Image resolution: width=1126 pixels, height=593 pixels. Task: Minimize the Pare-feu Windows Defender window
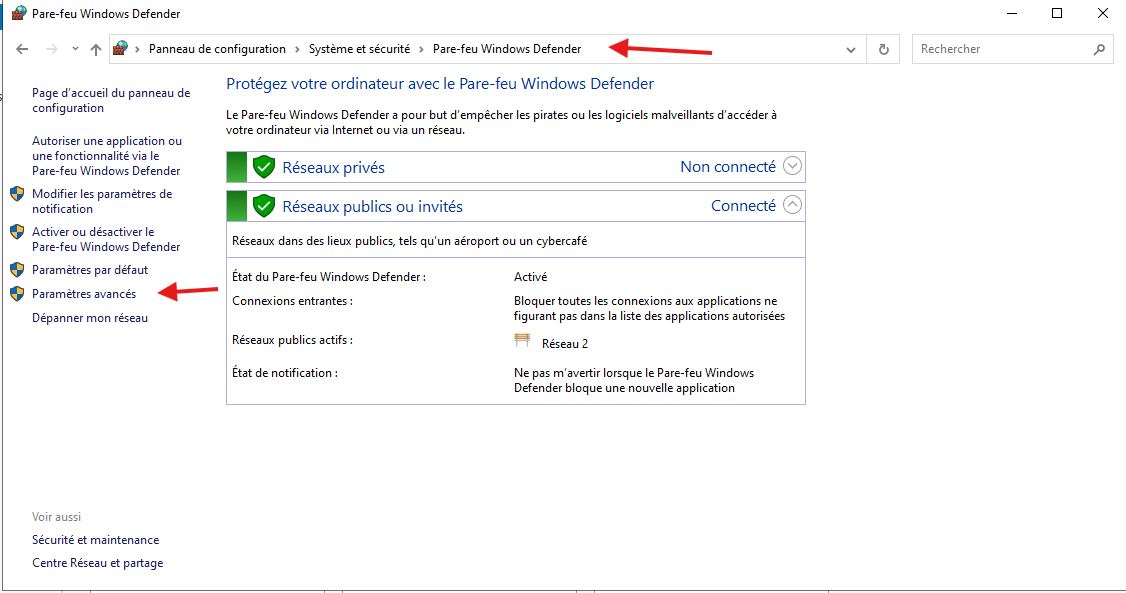(x=1013, y=14)
